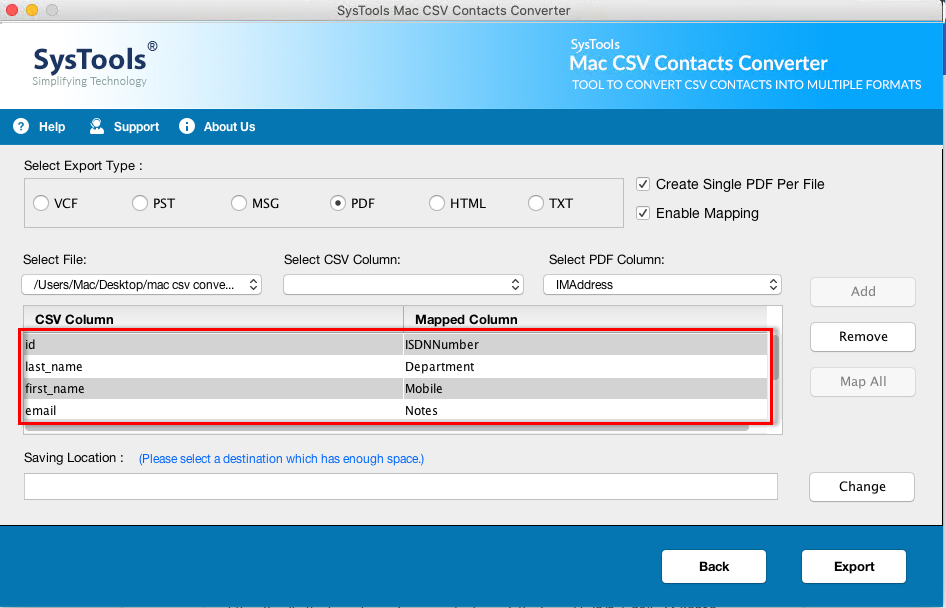
Task: Click the Mapped Column table header
Action: [x=585, y=319]
